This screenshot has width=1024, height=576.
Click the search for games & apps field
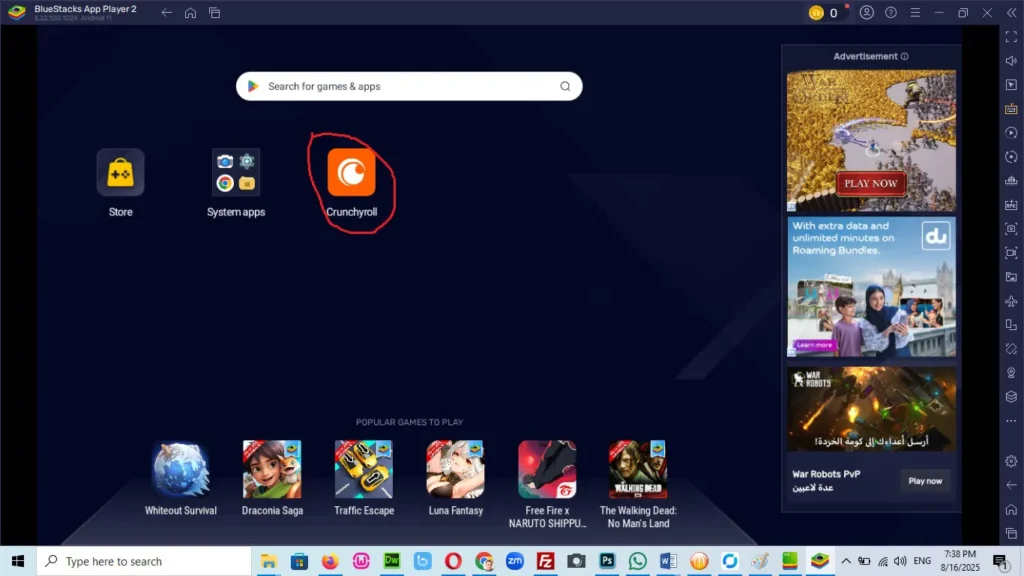coord(409,86)
